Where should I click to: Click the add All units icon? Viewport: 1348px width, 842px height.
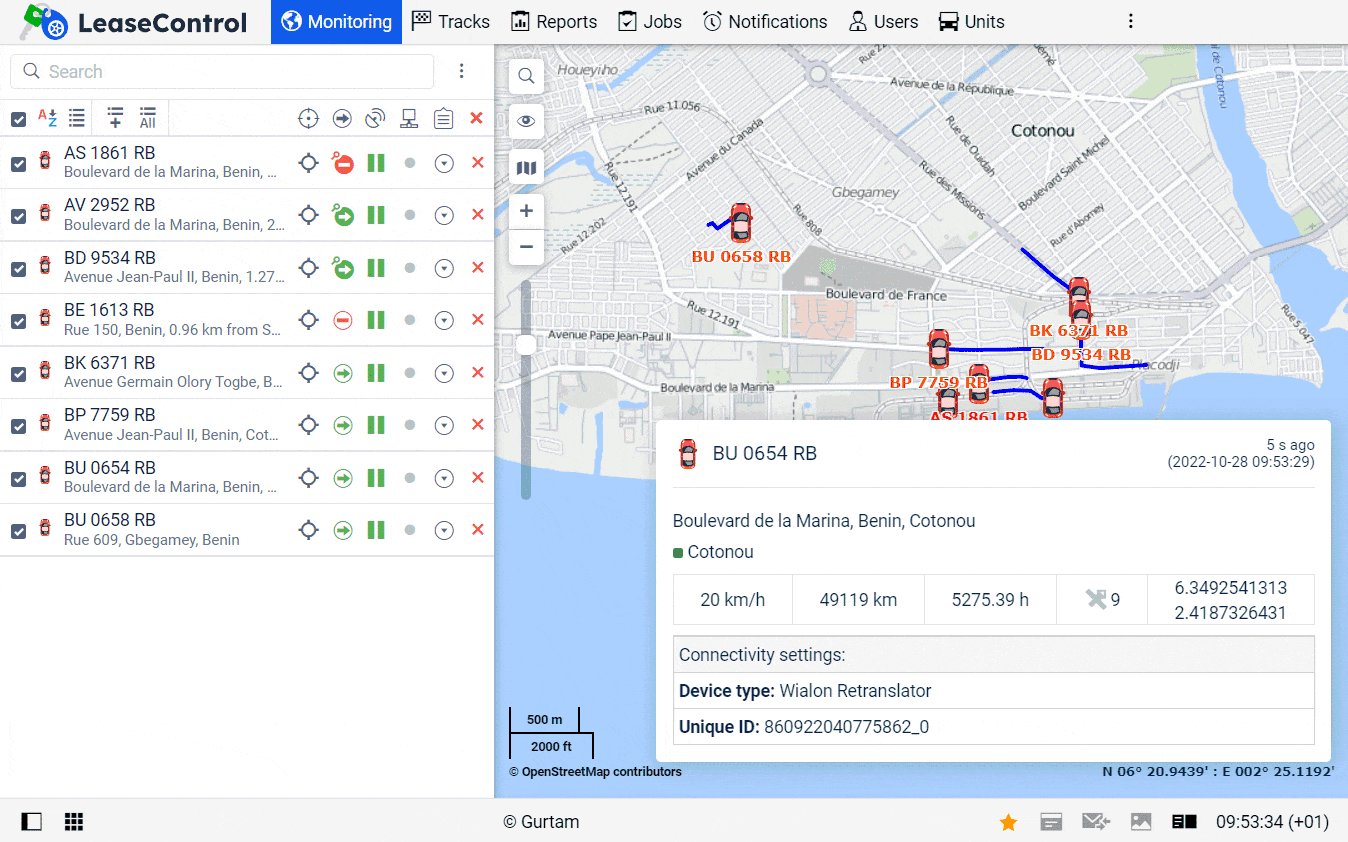pyautogui.click(x=147, y=118)
